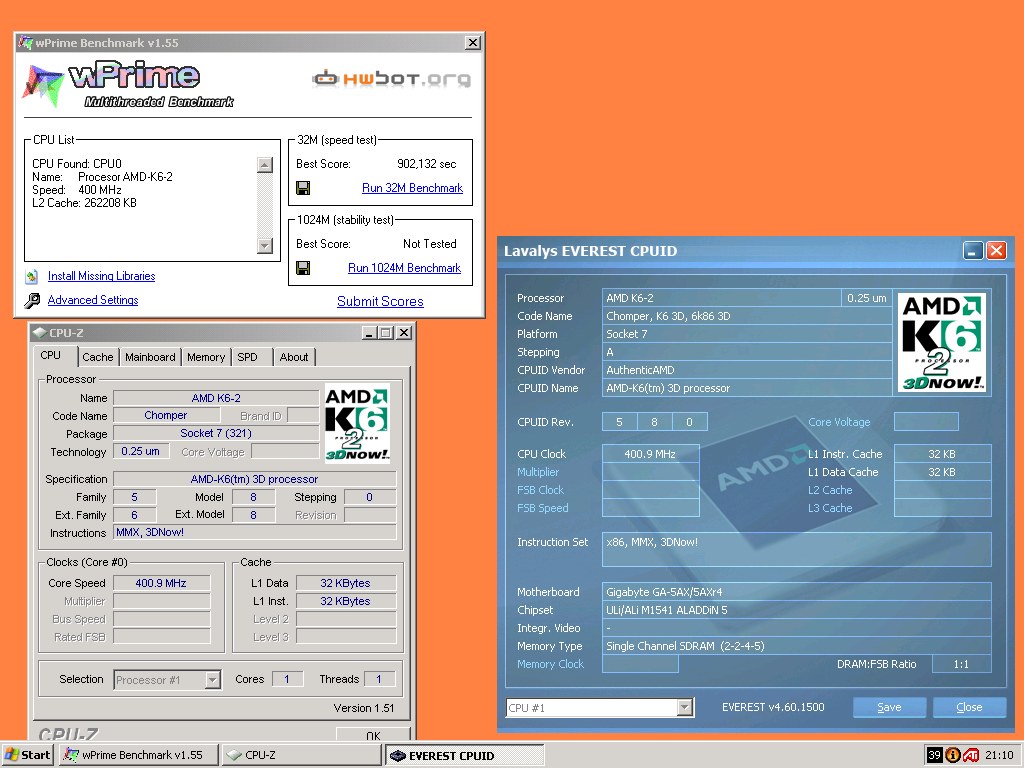This screenshot has width=1024, height=768.
Task: Click the Memory Clock label in EVEREST
Action: click(550, 664)
